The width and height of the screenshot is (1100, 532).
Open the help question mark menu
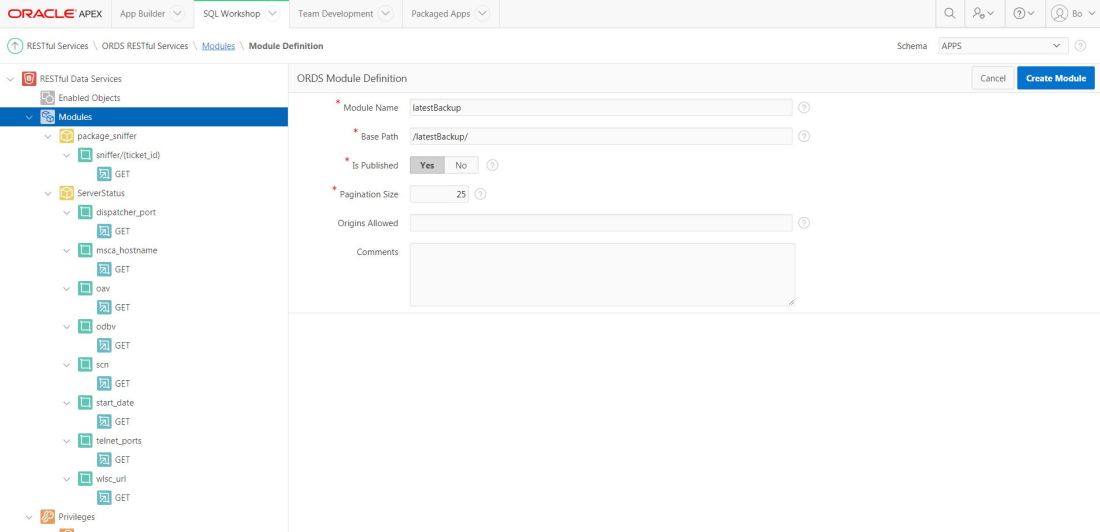(1019, 14)
